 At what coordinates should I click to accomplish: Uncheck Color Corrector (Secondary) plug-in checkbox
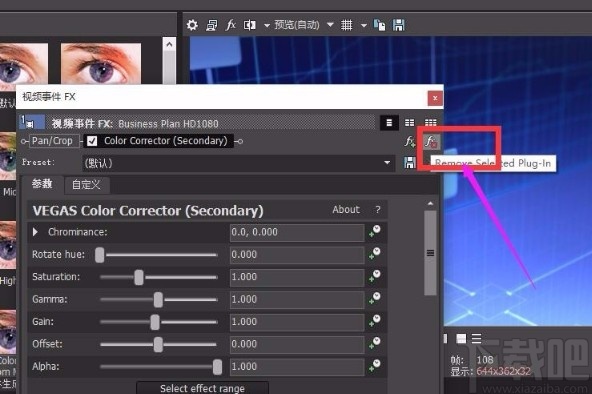pyautogui.click(x=92, y=141)
